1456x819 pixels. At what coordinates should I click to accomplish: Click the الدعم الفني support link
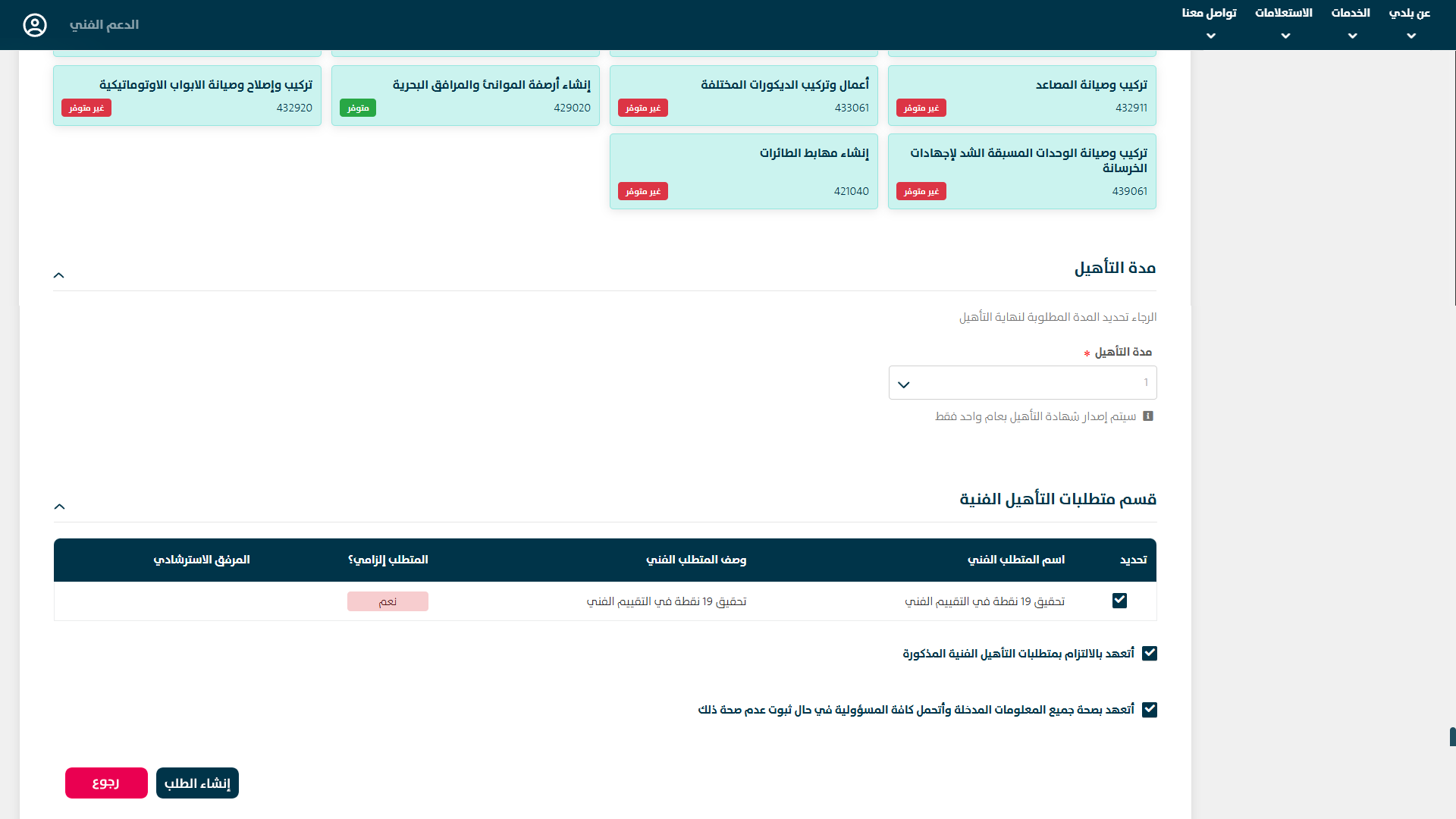(x=104, y=25)
